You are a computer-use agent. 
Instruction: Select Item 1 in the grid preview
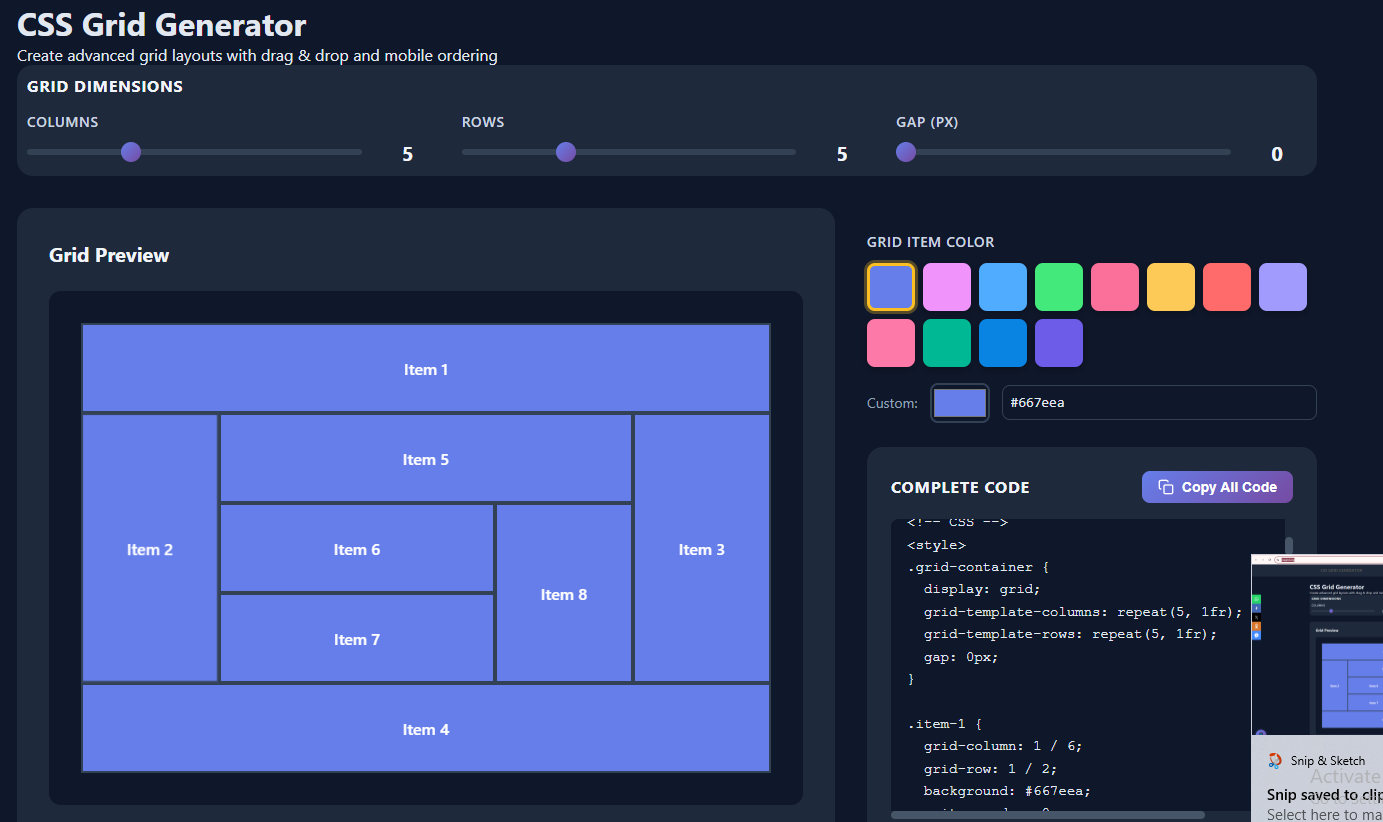pos(426,368)
